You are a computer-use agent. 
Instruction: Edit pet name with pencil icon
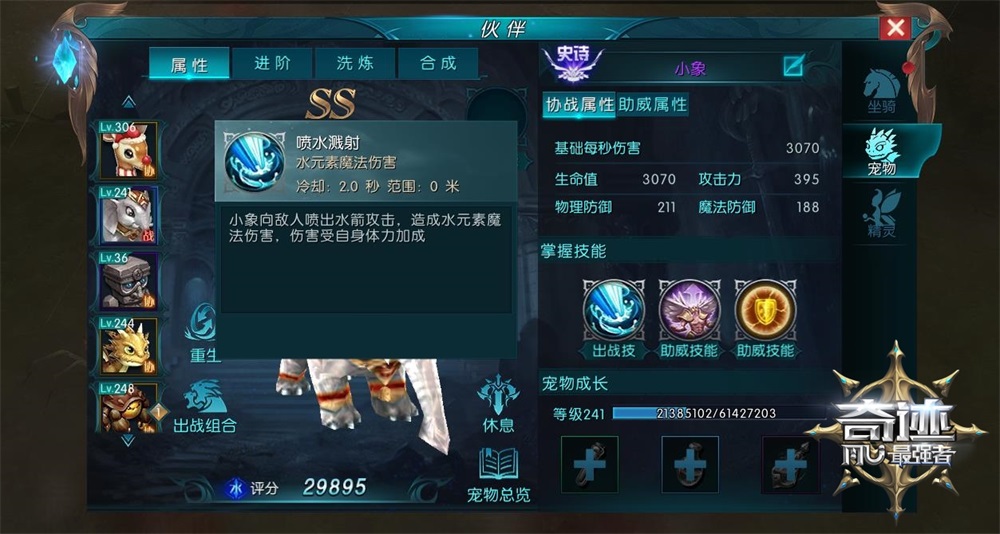pos(793,65)
